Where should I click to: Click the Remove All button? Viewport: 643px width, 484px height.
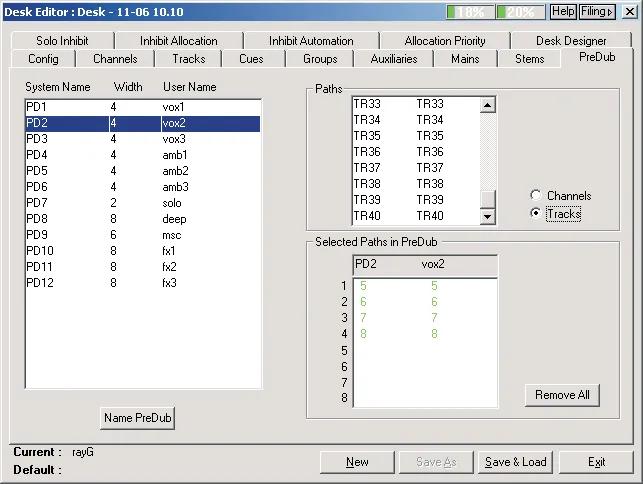562,395
